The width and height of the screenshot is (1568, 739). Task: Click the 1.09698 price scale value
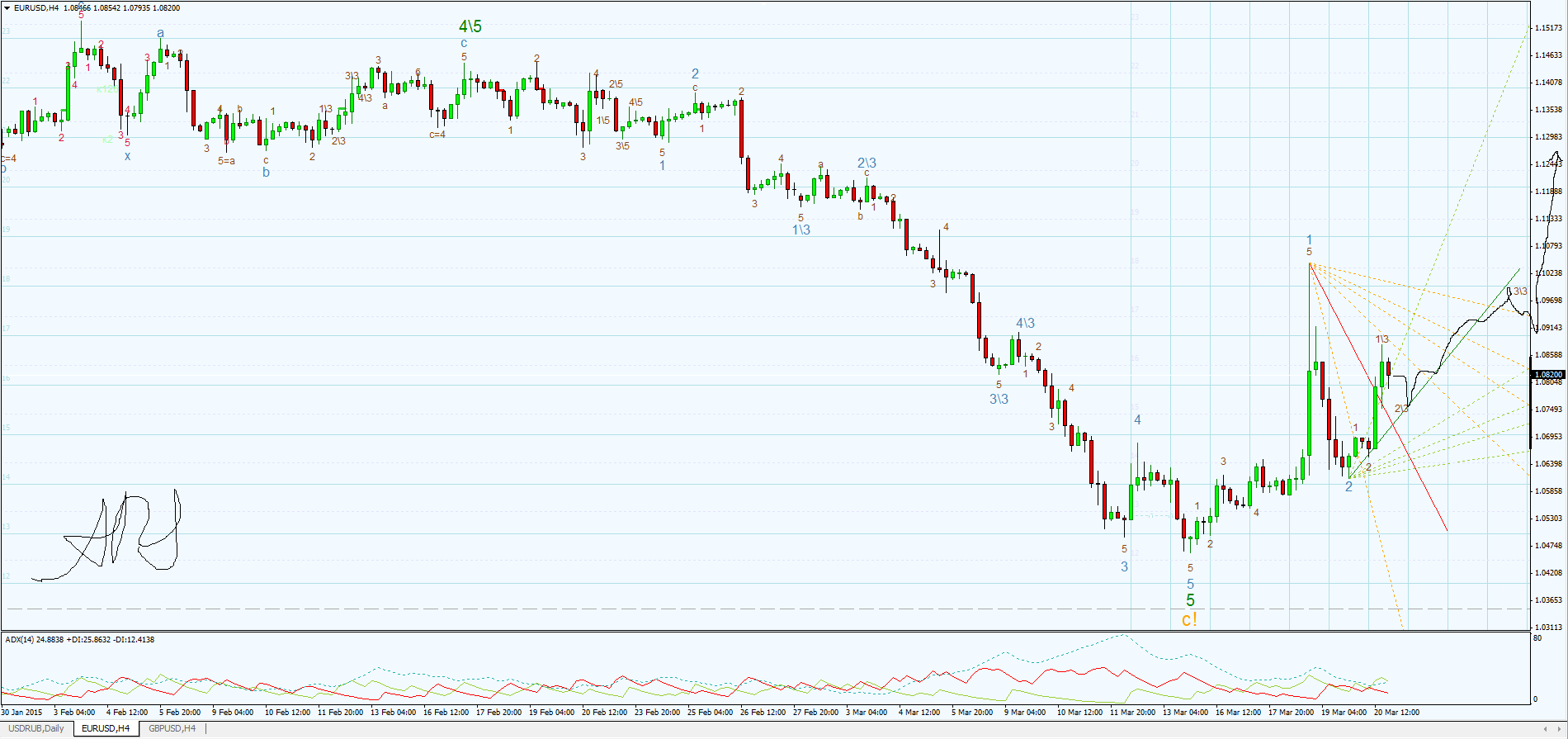pyautogui.click(x=1549, y=301)
